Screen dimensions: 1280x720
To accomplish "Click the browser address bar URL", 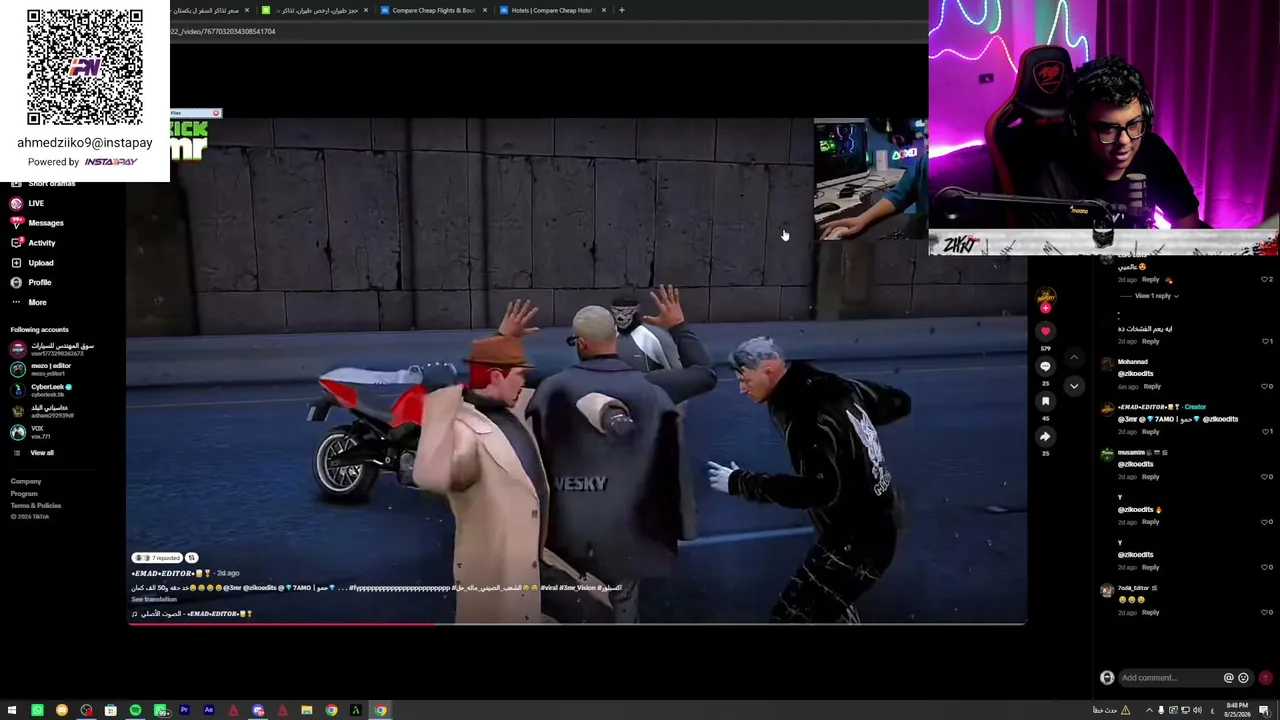I will 223,31.
